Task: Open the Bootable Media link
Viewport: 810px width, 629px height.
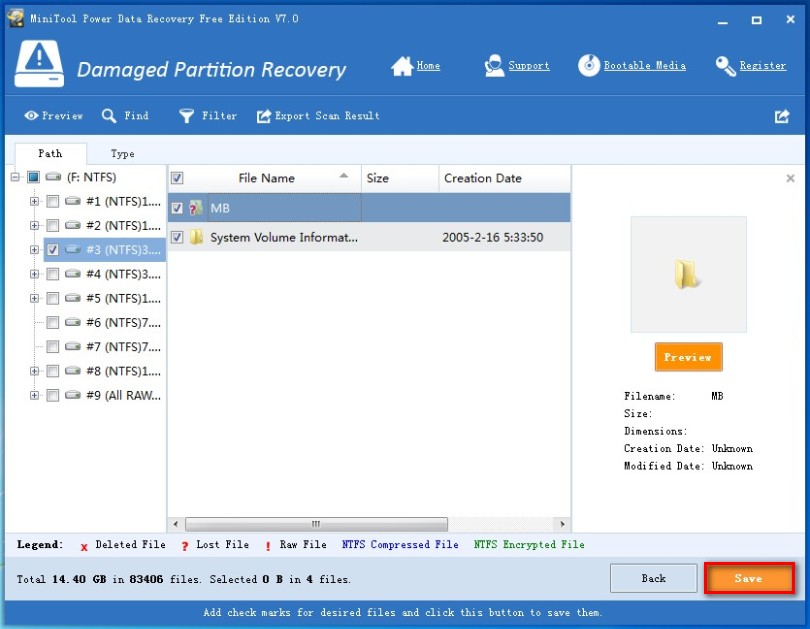Action: (x=645, y=66)
